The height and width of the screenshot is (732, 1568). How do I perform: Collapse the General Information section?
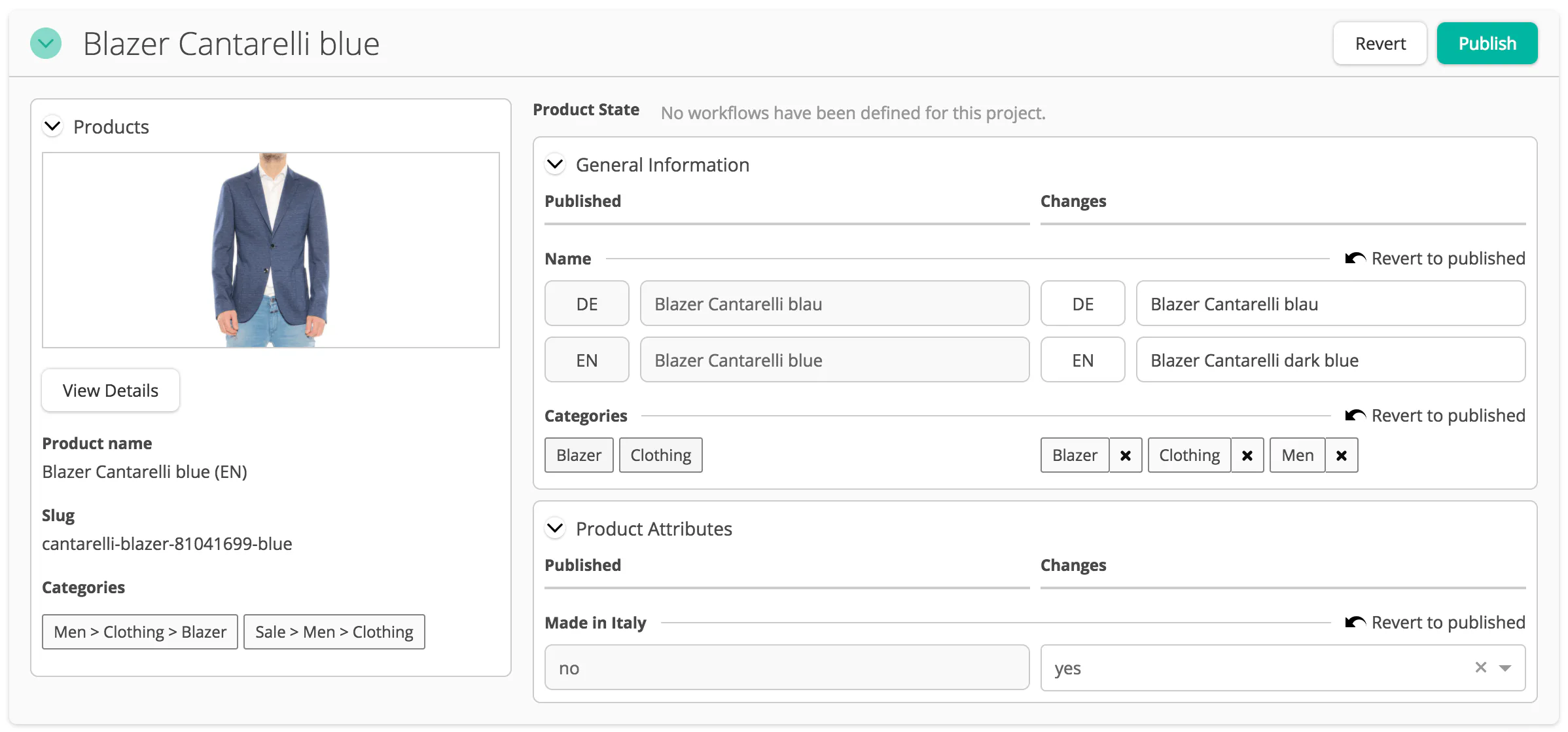tap(555, 164)
